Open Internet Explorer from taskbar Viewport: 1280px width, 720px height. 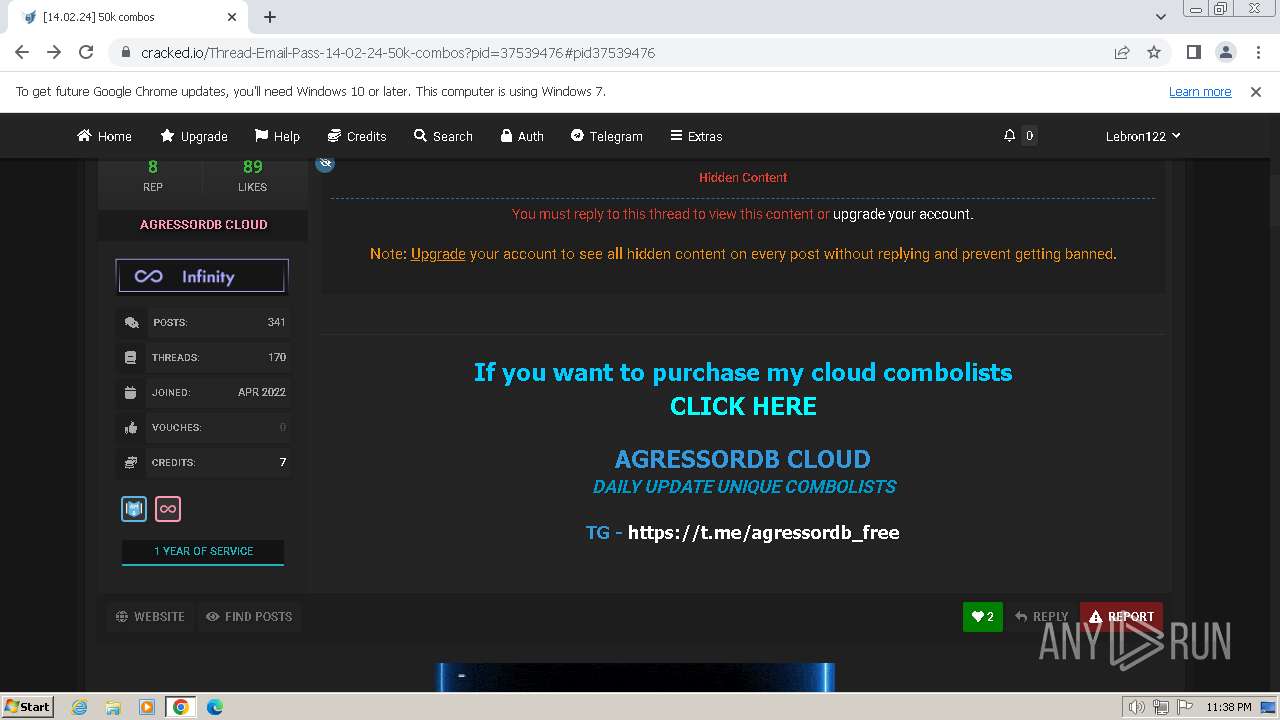(x=79, y=707)
